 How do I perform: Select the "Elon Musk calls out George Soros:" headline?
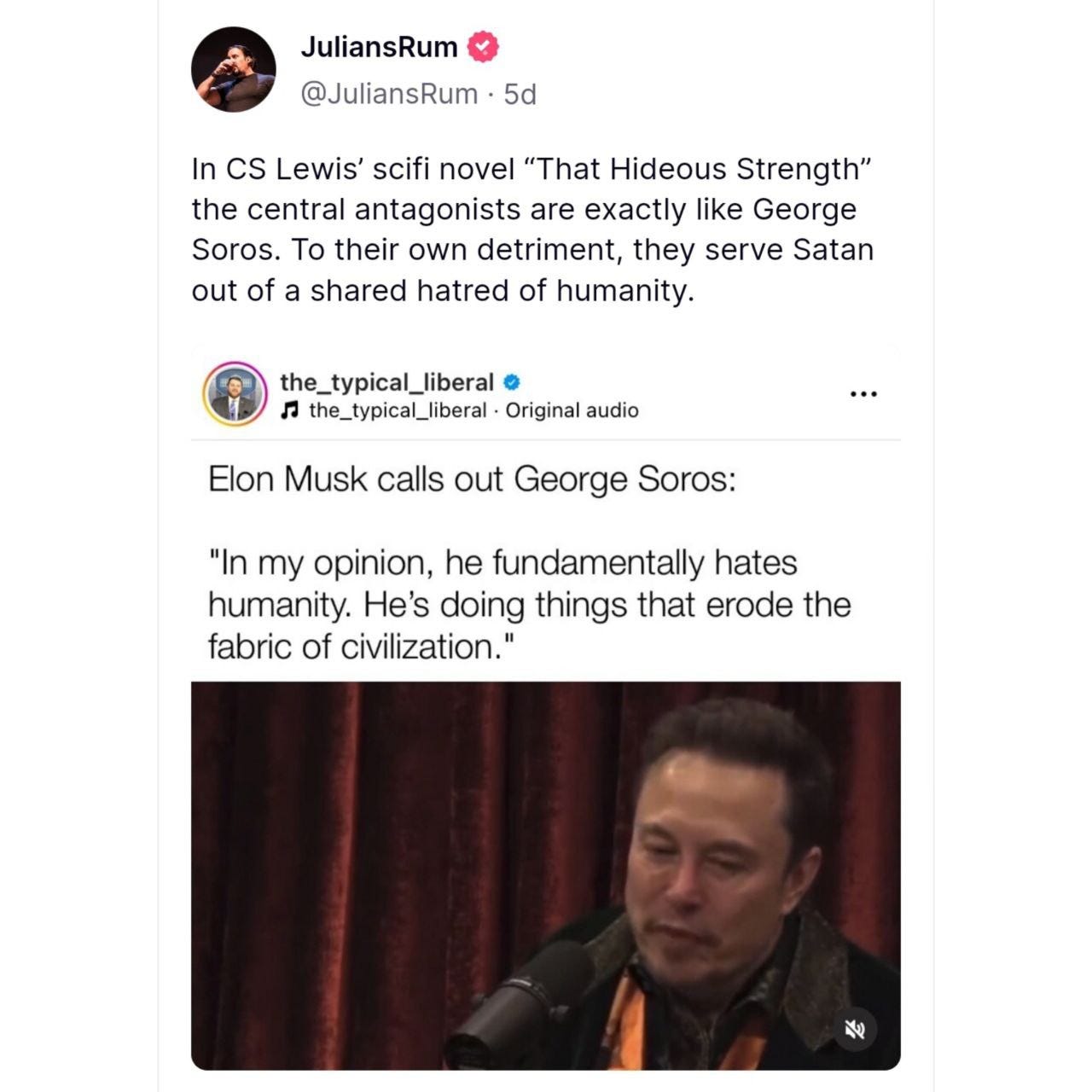click(x=472, y=479)
